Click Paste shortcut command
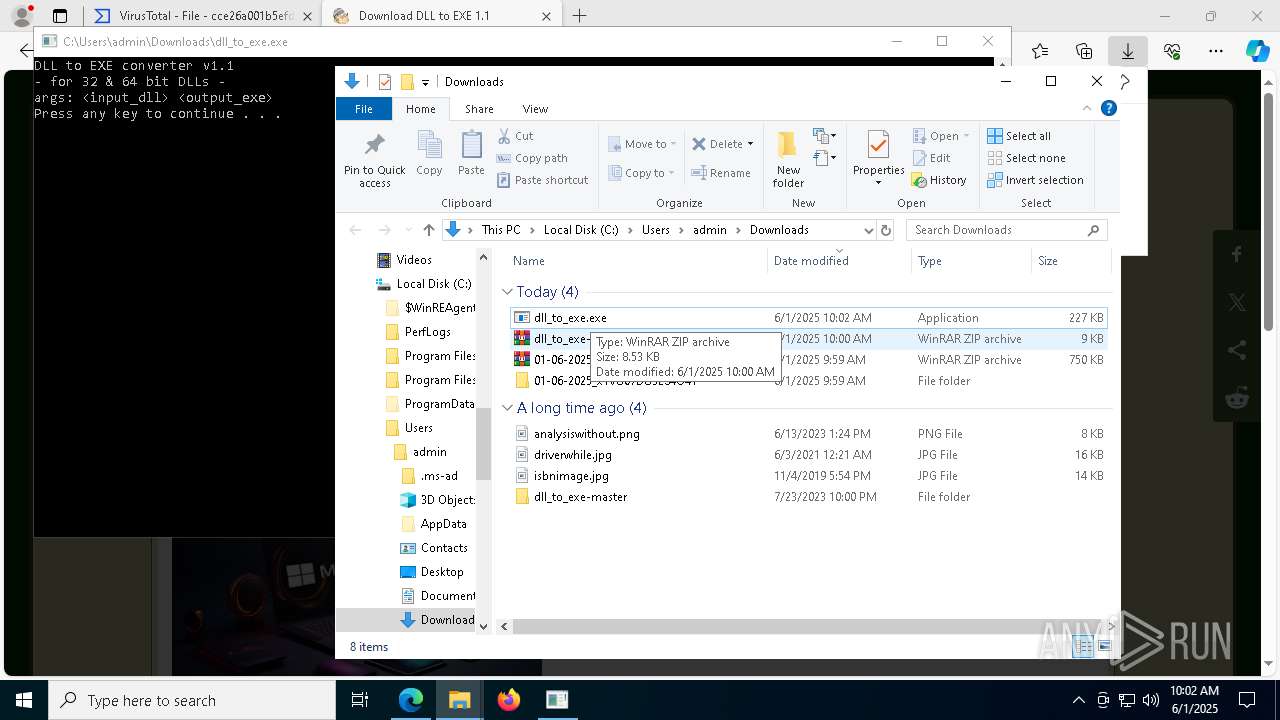Image resolution: width=1280 pixels, height=720 pixels. [542, 180]
